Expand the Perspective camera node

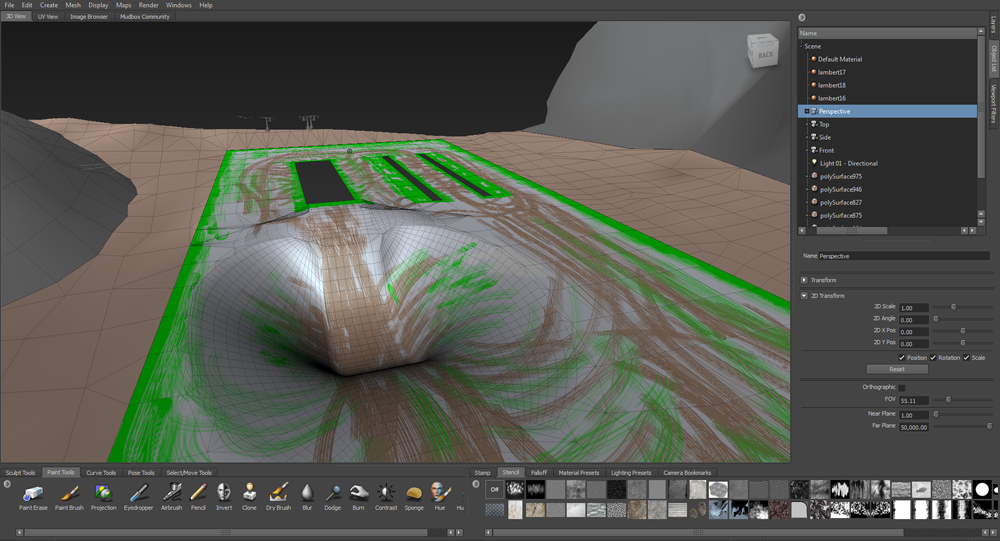coord(807,111)
